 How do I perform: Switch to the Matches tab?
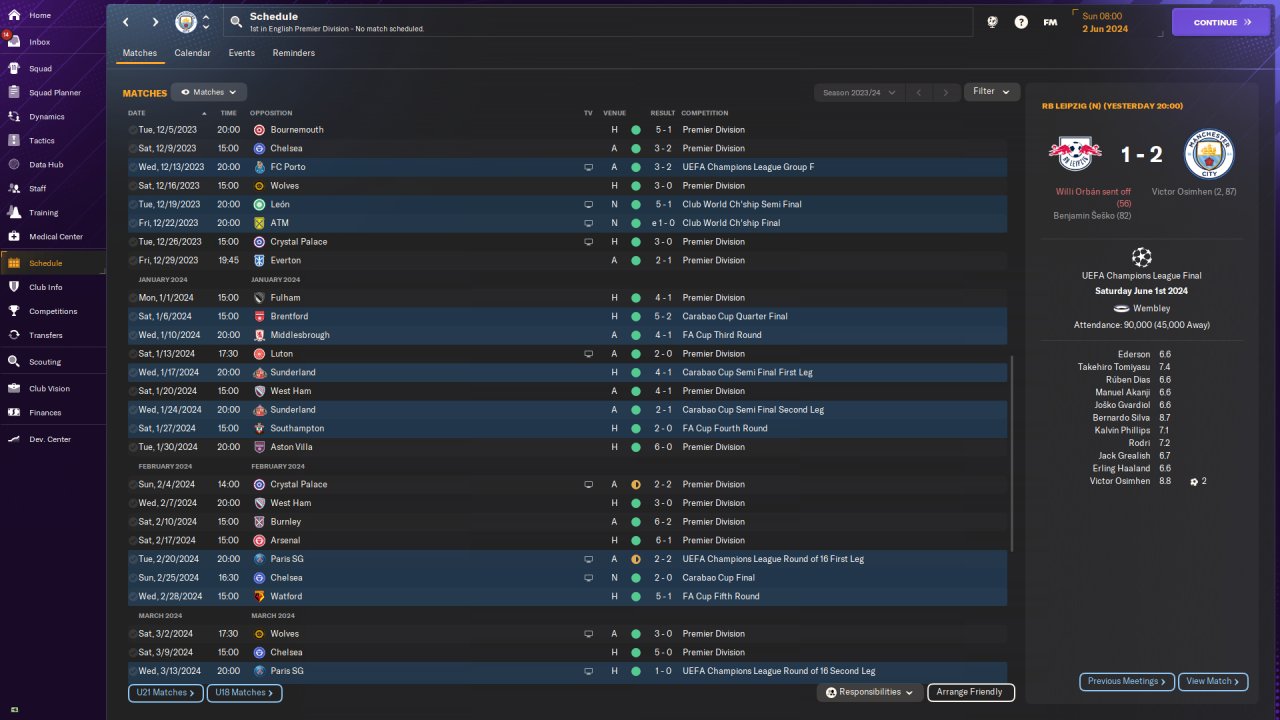[140, 53]
